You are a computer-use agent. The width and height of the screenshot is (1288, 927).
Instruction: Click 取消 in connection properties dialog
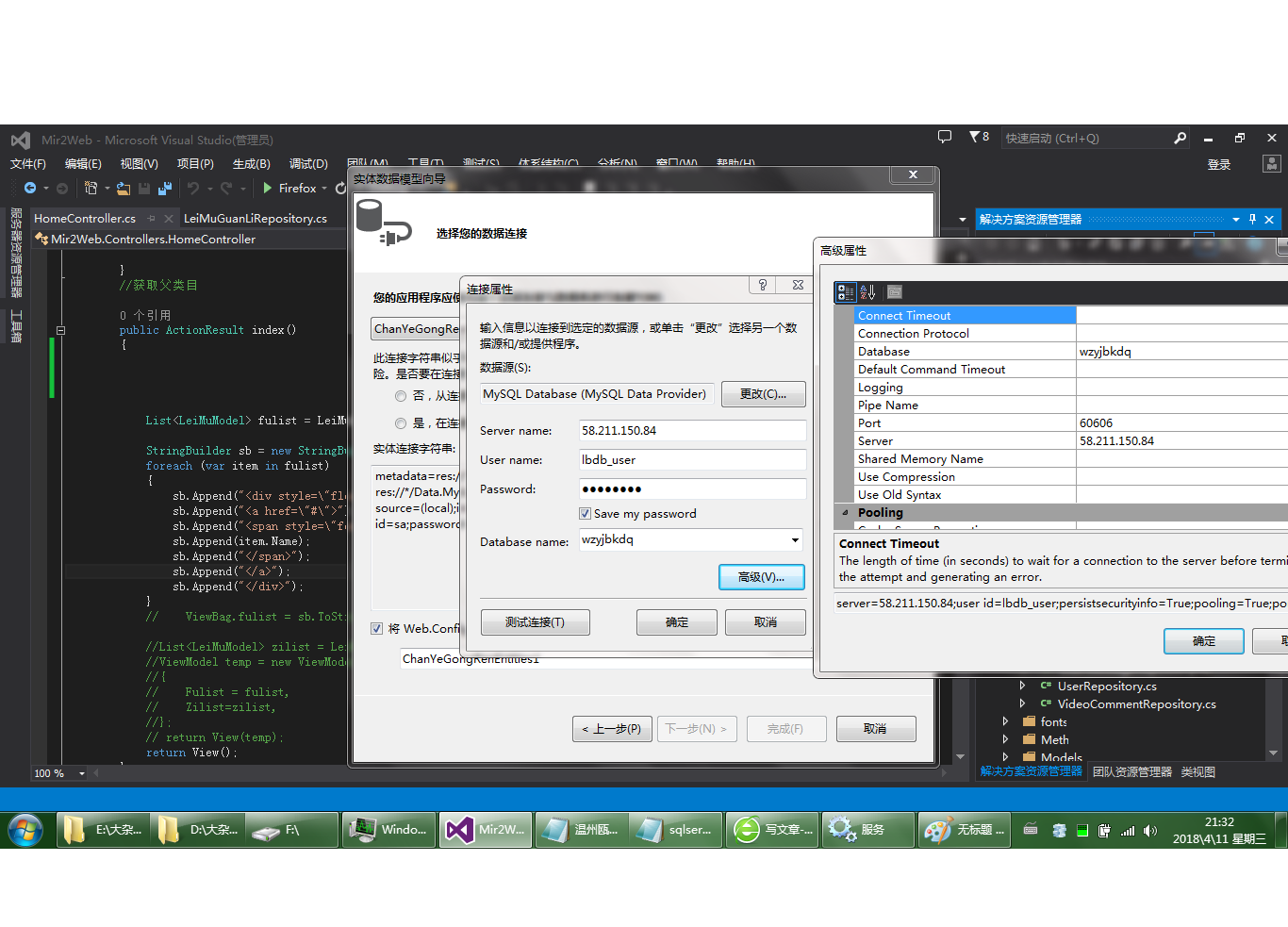(x=766, y=622)
